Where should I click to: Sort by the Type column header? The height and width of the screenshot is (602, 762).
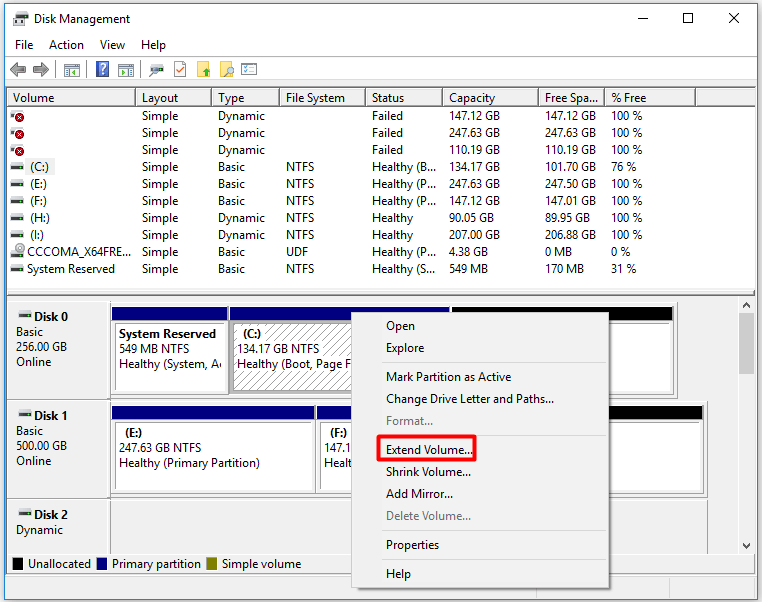pos(246,98)
